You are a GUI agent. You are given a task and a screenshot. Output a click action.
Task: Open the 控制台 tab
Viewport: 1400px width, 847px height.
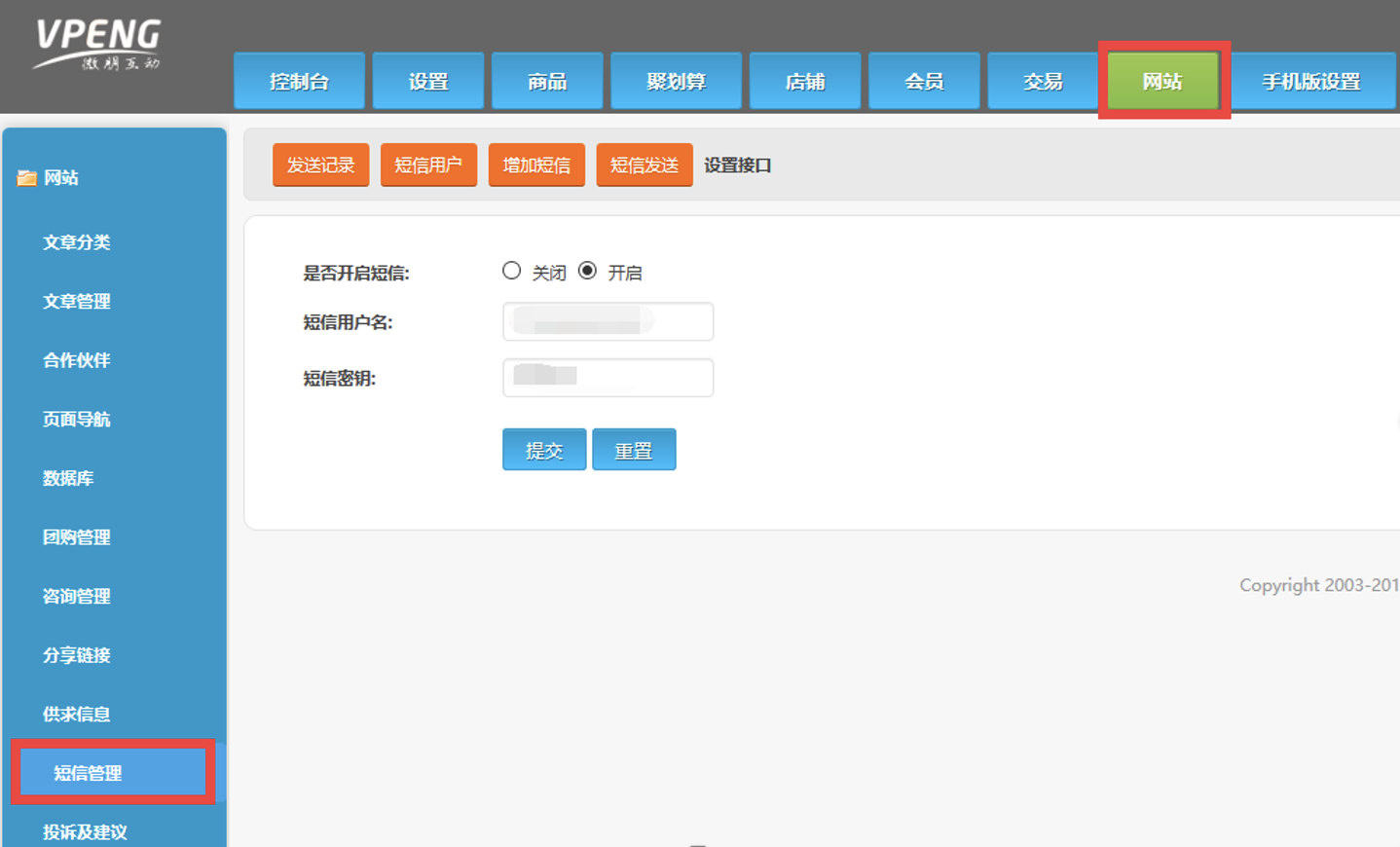tap(299, 82)
